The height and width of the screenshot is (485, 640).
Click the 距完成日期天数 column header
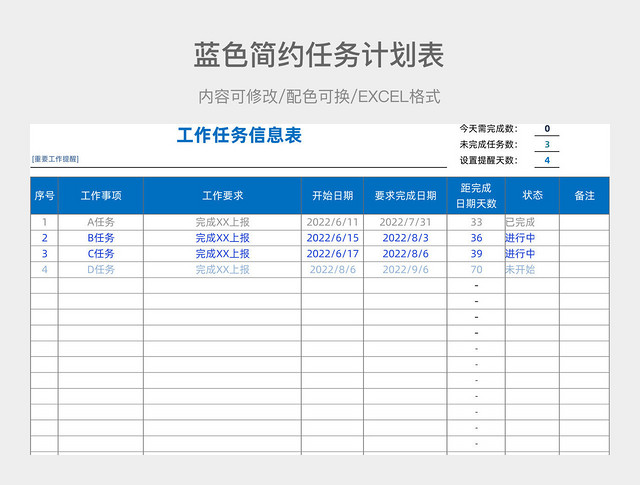click(x=476, y=196)
